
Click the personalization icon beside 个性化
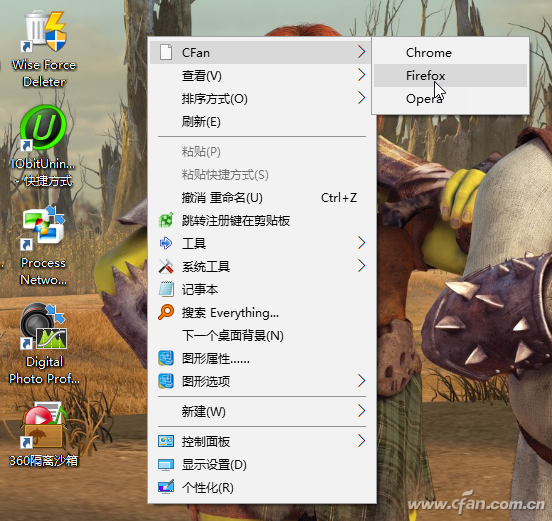166,487
